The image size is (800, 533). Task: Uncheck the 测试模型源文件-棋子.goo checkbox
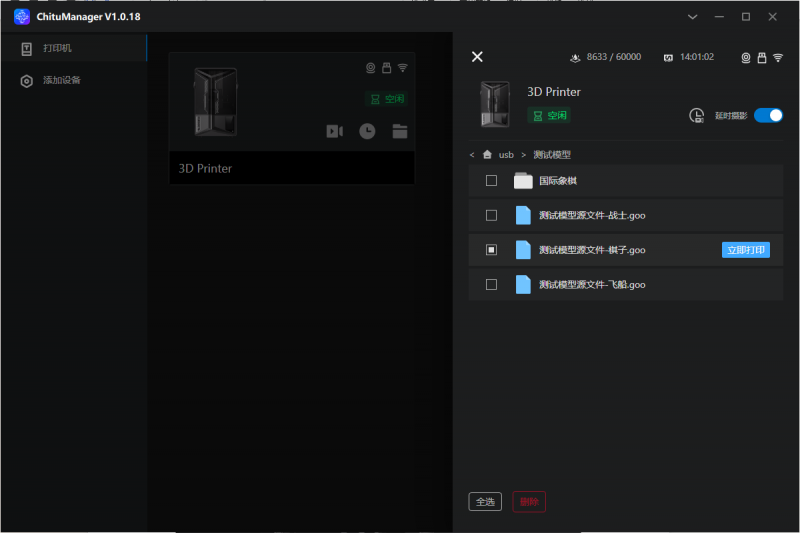[491, 250]
